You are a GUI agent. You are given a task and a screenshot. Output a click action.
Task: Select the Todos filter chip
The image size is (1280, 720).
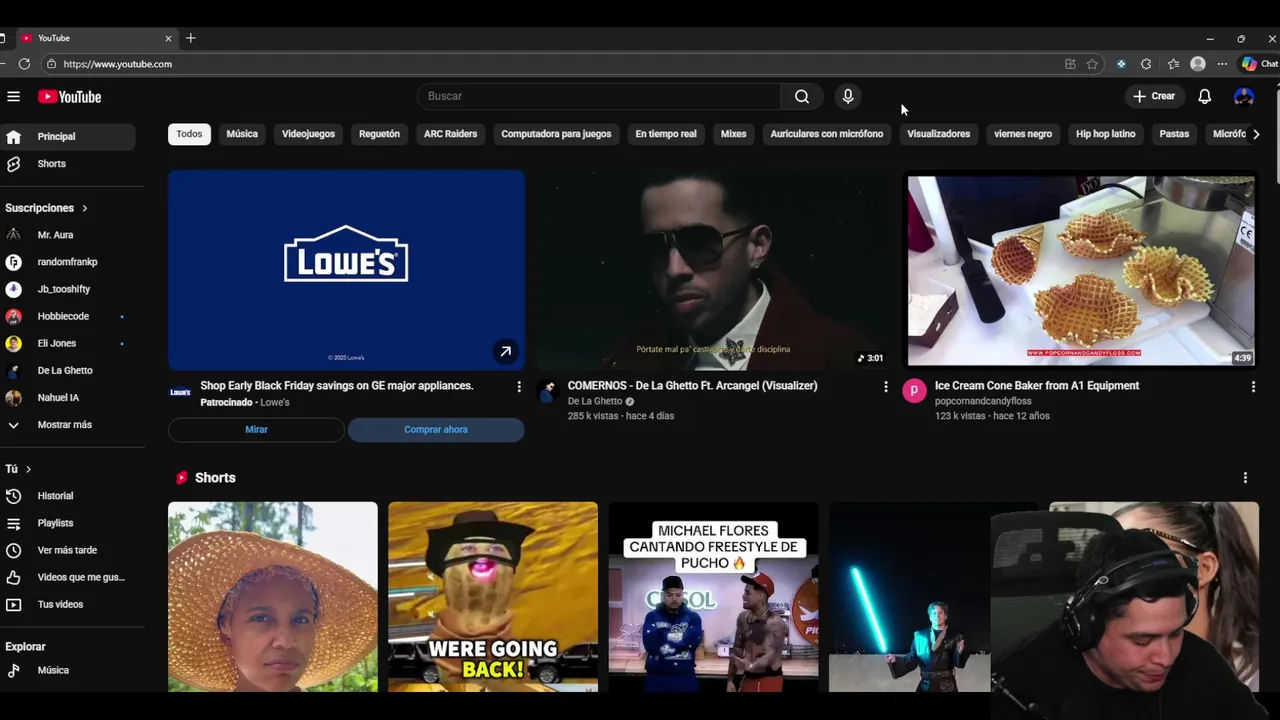tap(189, 134)
